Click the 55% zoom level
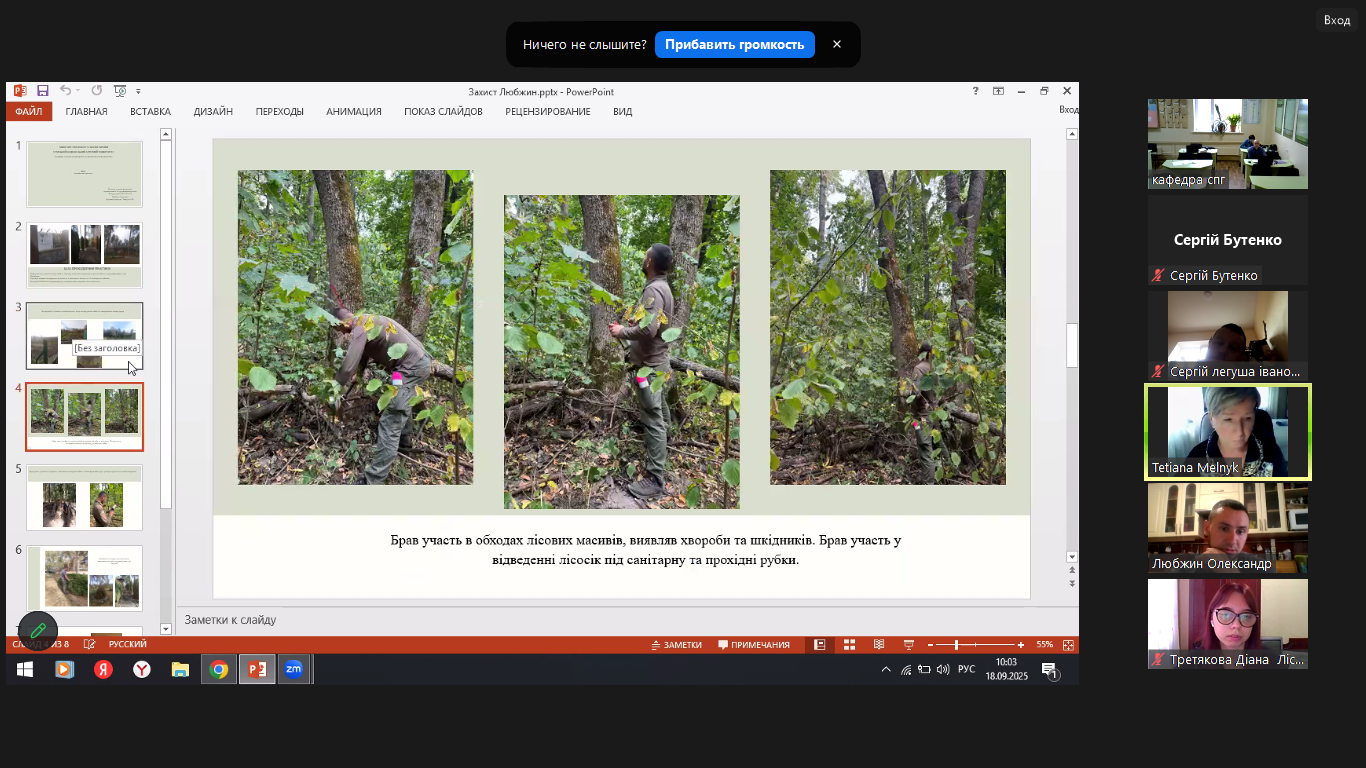 coord(1045,645)
